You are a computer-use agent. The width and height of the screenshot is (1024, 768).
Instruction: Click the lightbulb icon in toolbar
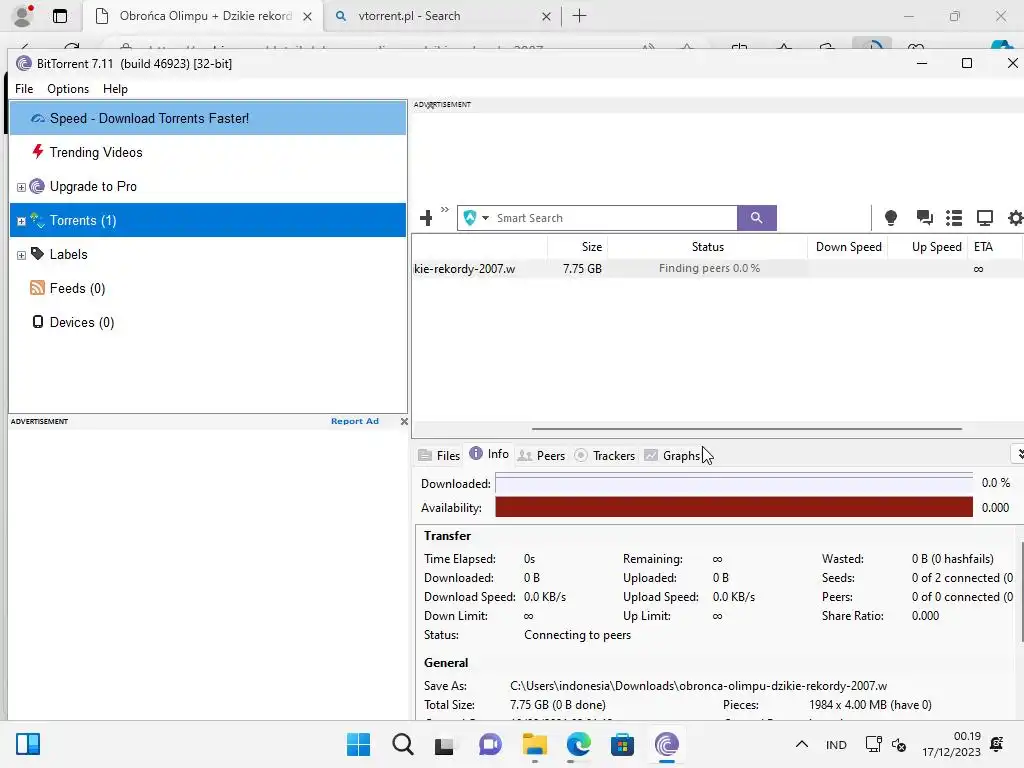[x=890, y=217]
